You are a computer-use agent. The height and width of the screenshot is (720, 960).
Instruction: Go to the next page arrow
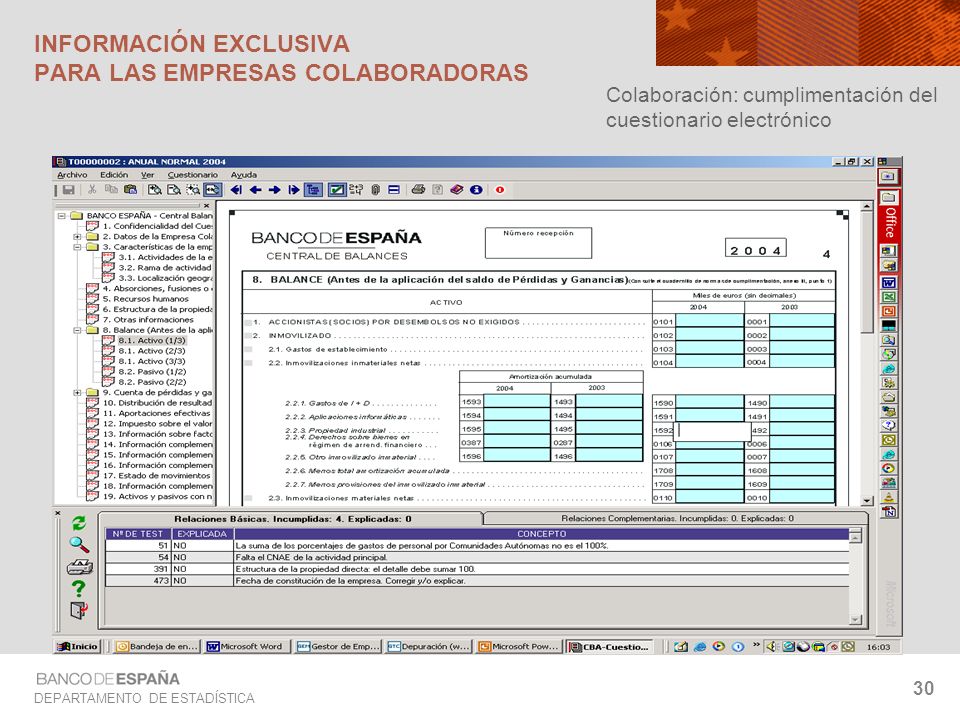coord(274,190)
